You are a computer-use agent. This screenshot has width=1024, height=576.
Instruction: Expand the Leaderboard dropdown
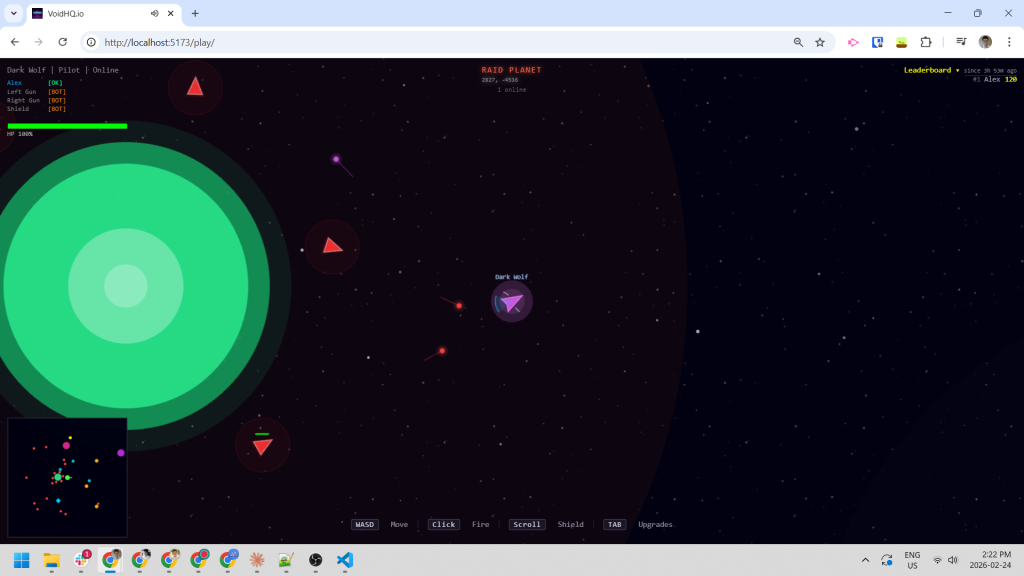pyautogui.click(x=930, y=70)
